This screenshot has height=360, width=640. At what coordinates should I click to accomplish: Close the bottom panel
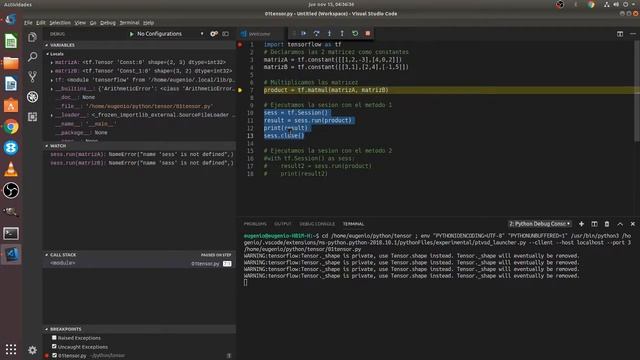633,224
